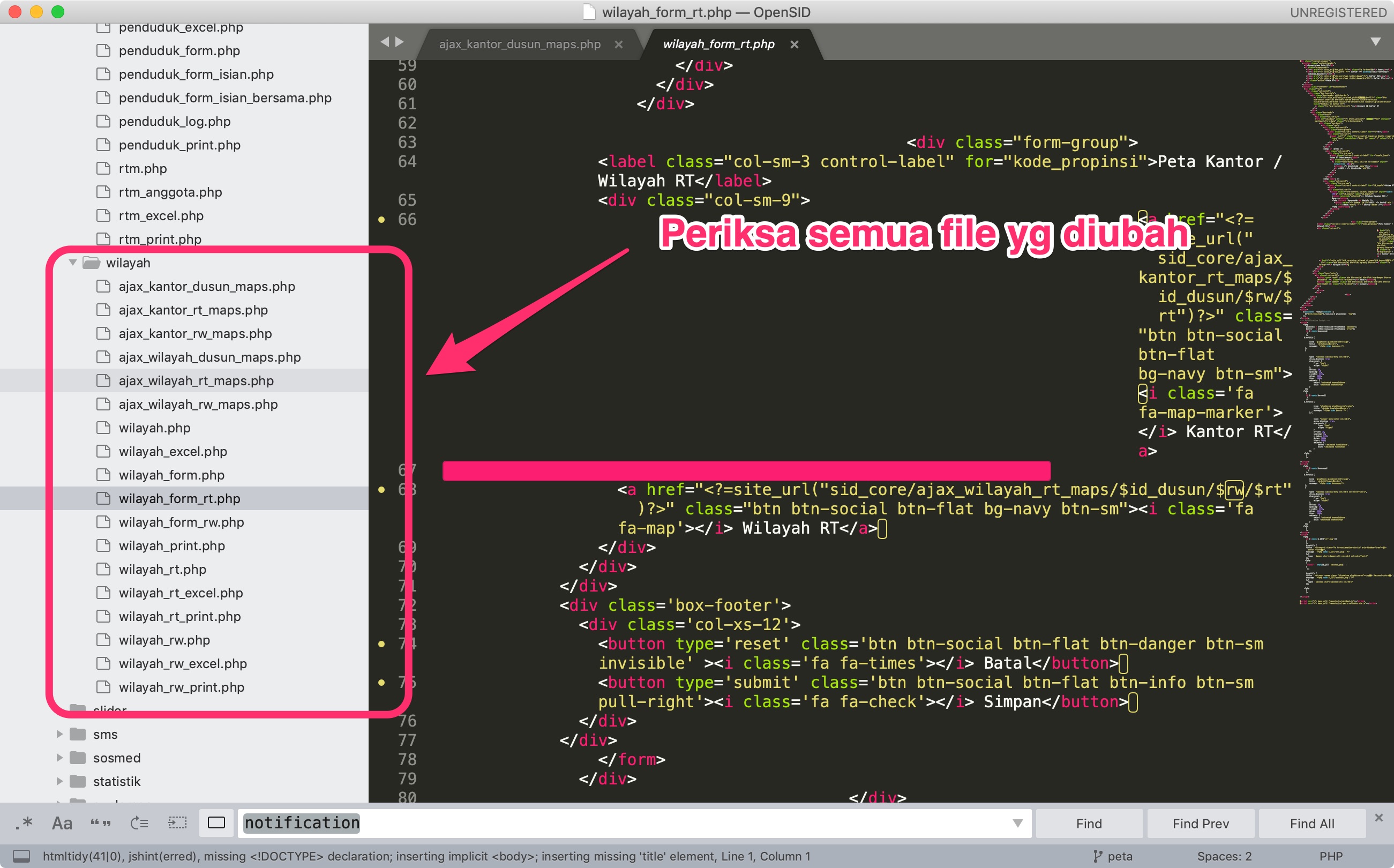
Task: Toggle whole word matching in find bar
Action: click(x=102, y=822)
